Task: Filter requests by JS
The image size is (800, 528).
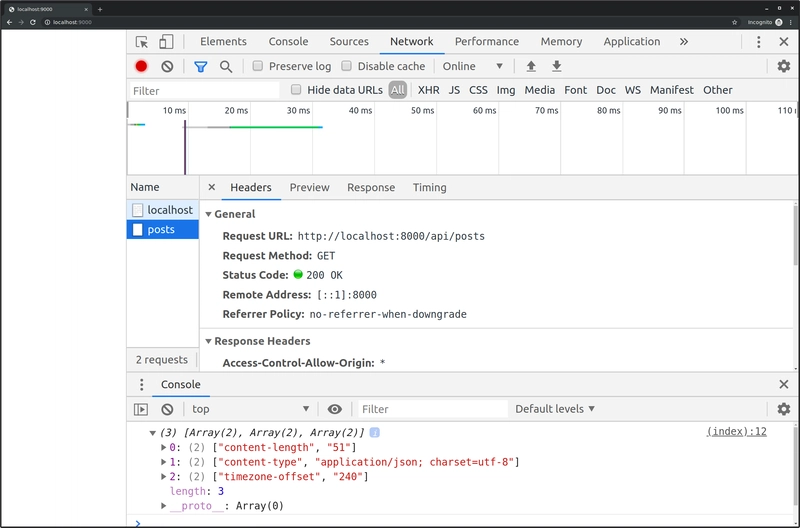Action: point(454,90)
